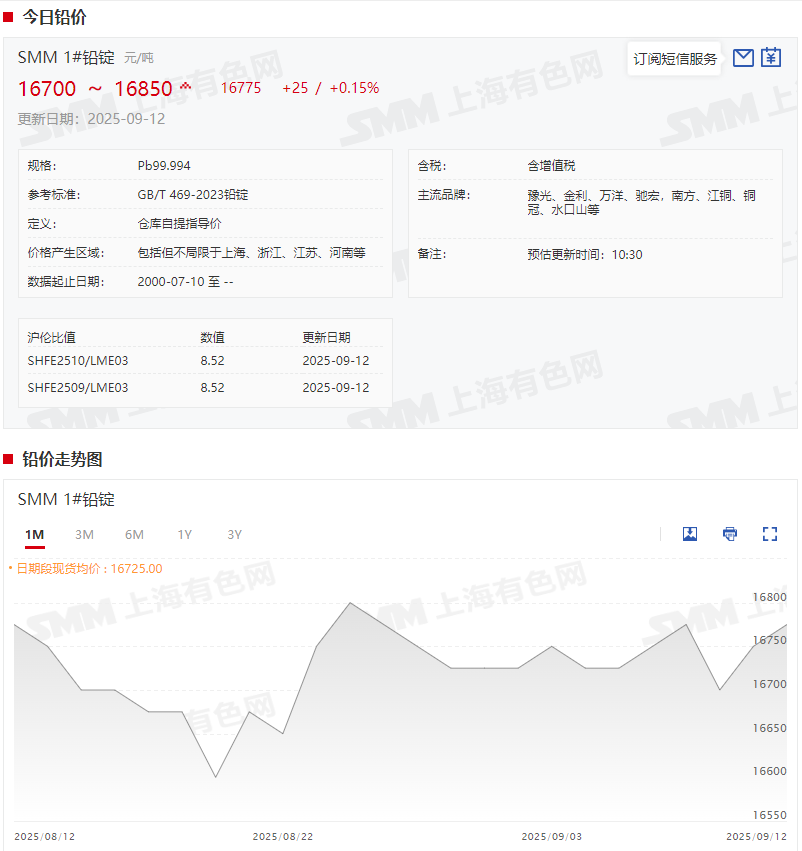This screenshot has height=851, width=802.
Task: Click the mainstream brands list 豫光、金利
Action: pos(641,202)
